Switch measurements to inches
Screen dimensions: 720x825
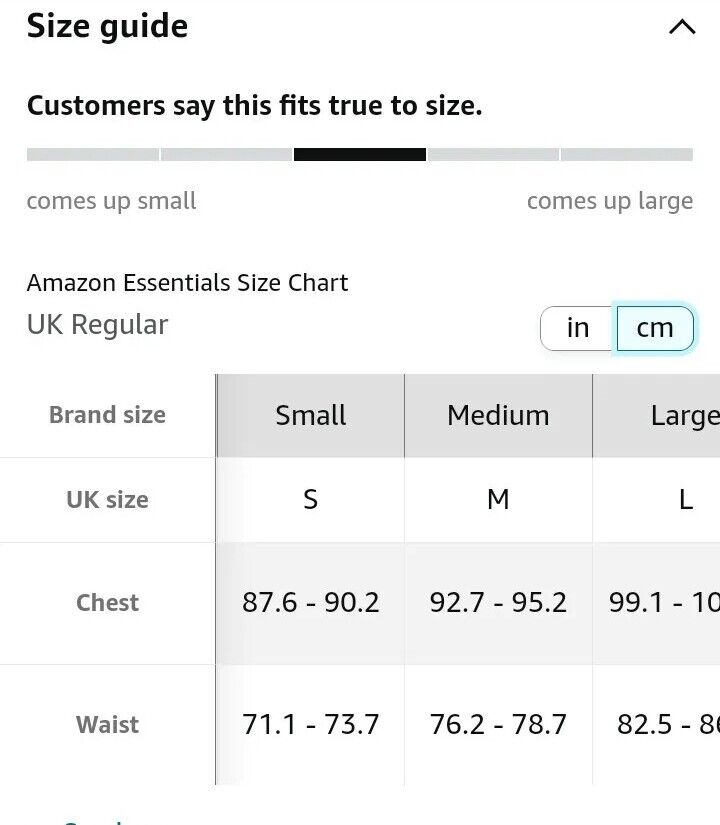click(578, 328)
